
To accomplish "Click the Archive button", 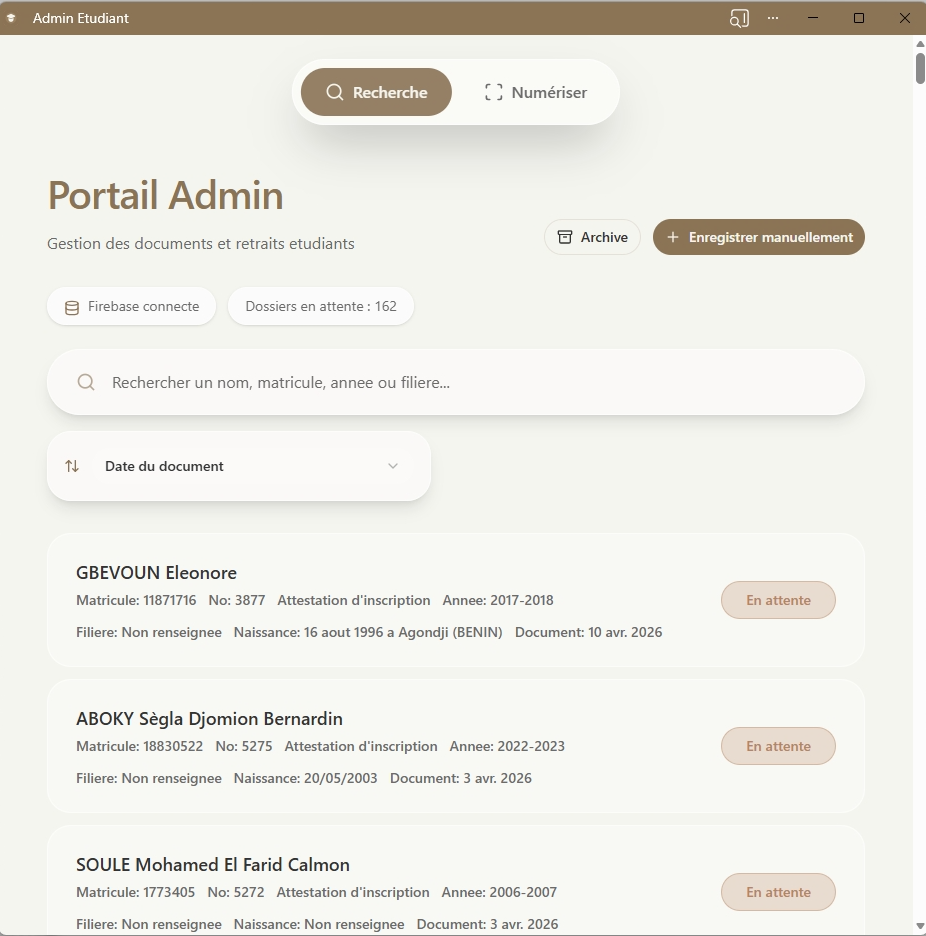I will point(592,237).
